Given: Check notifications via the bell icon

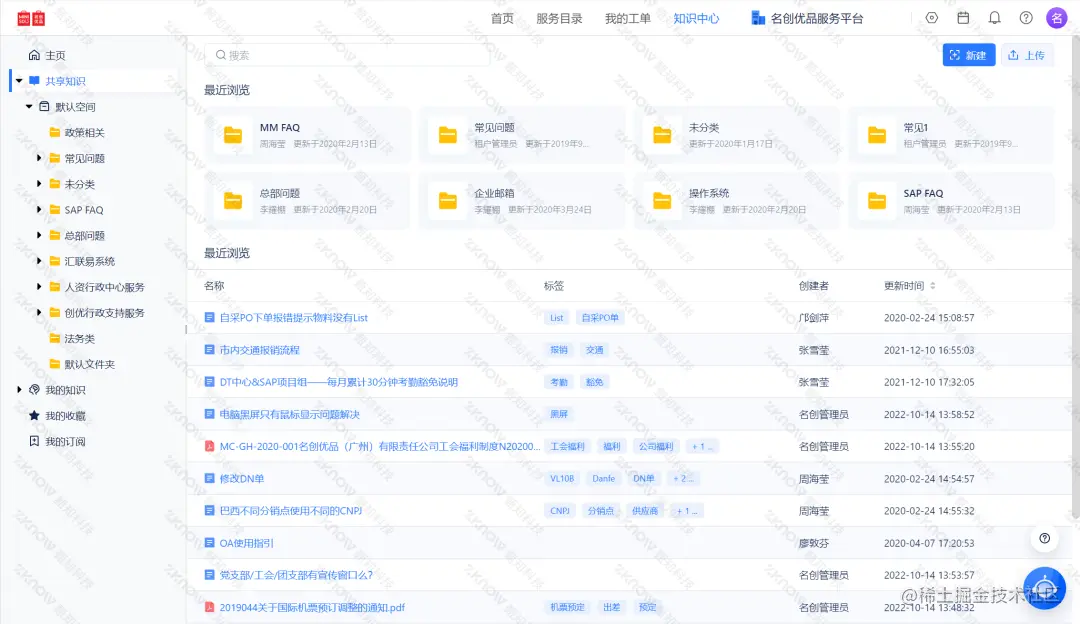Looking at the screenshot, I should tap(994, 17).
